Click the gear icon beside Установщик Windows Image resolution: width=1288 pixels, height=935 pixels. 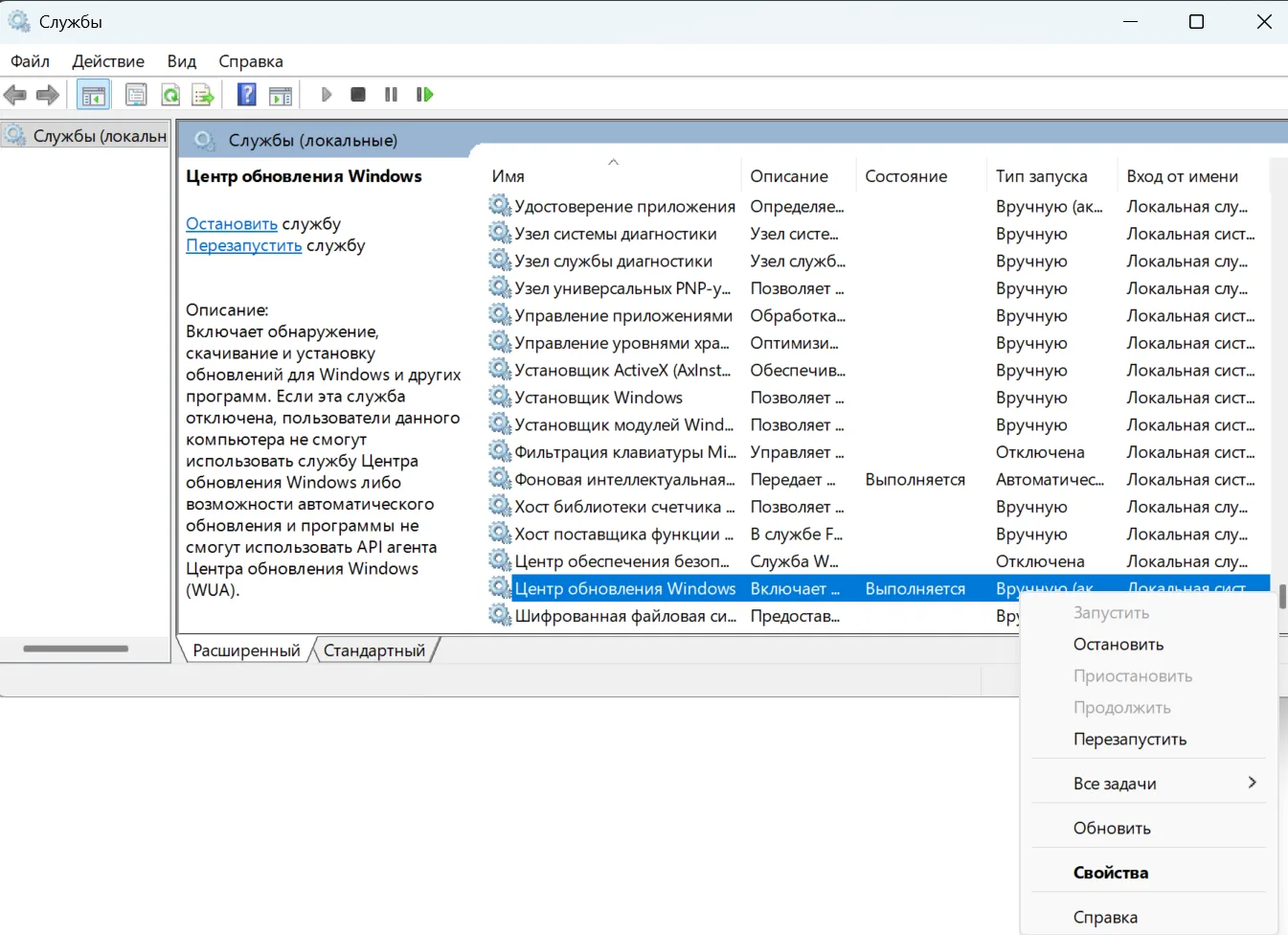pyautogui.click(x=499, y=397)
